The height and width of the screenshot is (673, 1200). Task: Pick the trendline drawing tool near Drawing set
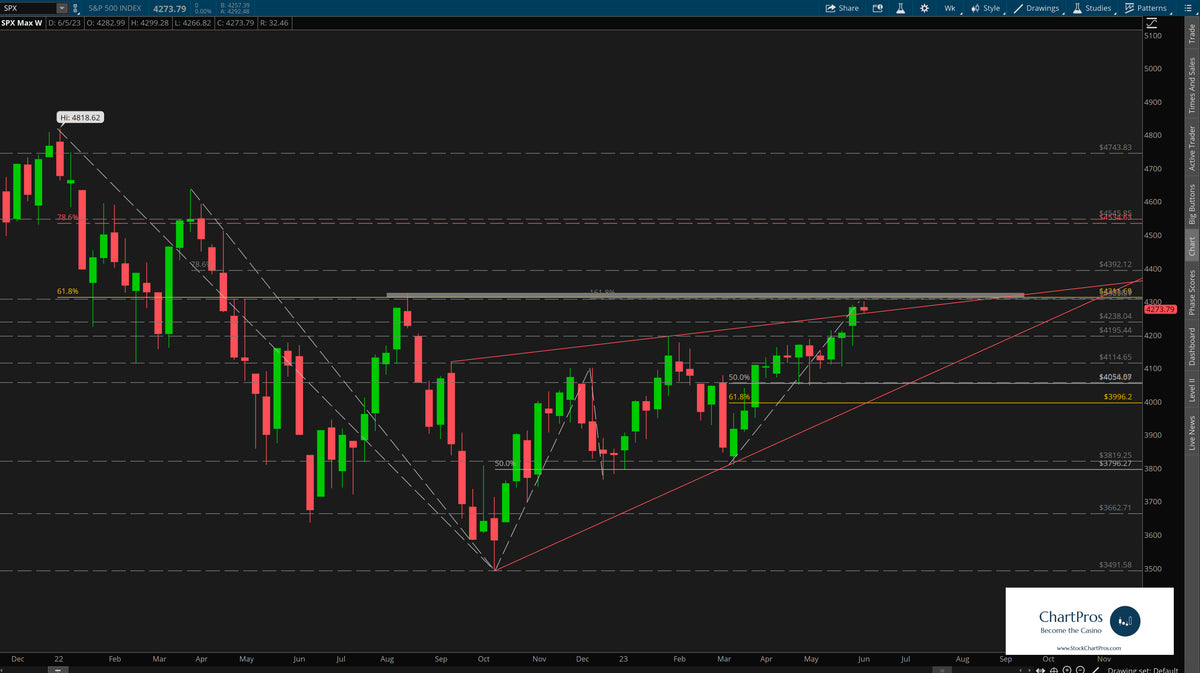pyautogui.click(x=1097, y=668)
